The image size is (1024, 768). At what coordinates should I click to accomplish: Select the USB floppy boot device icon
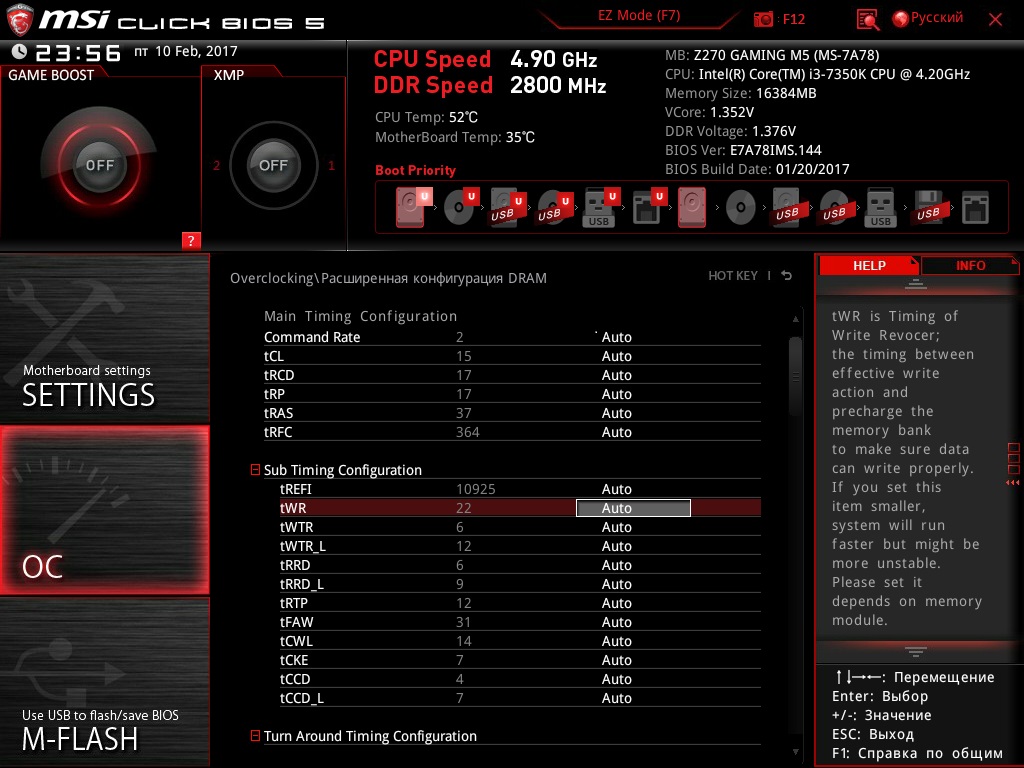click(928, 207)
